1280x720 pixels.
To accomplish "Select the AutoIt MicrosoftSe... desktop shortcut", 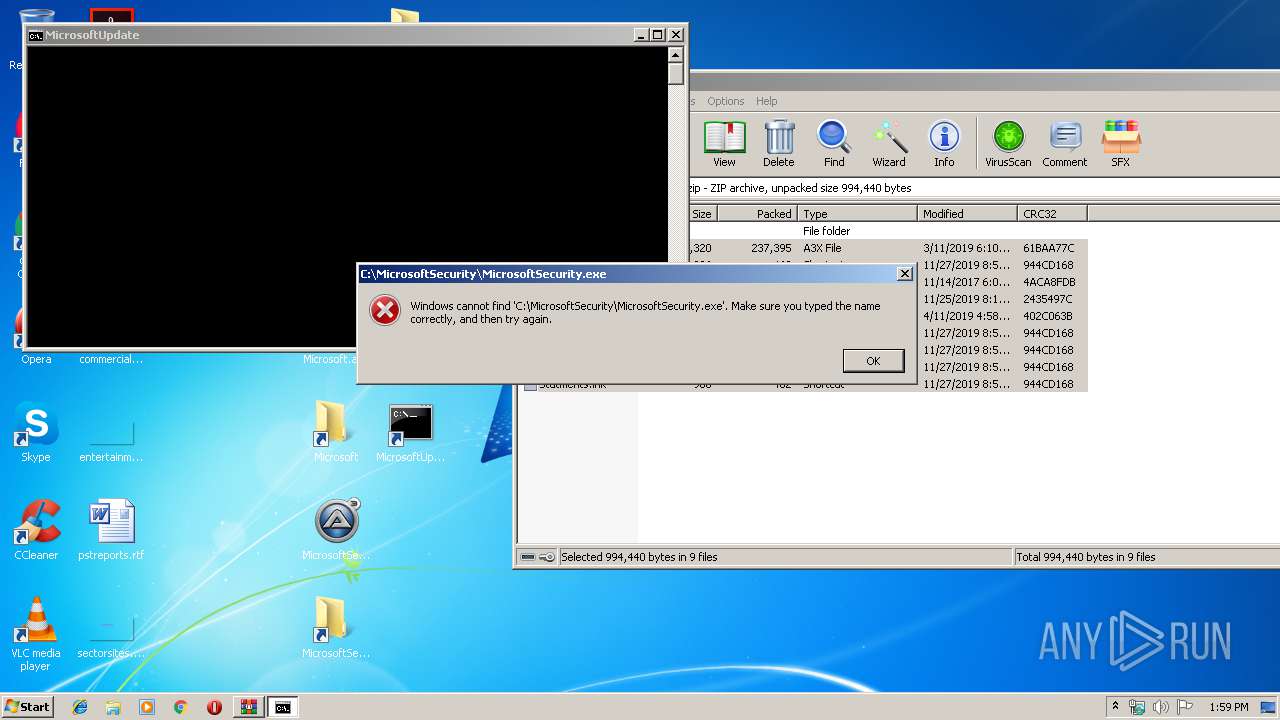I will click(336, 529).
